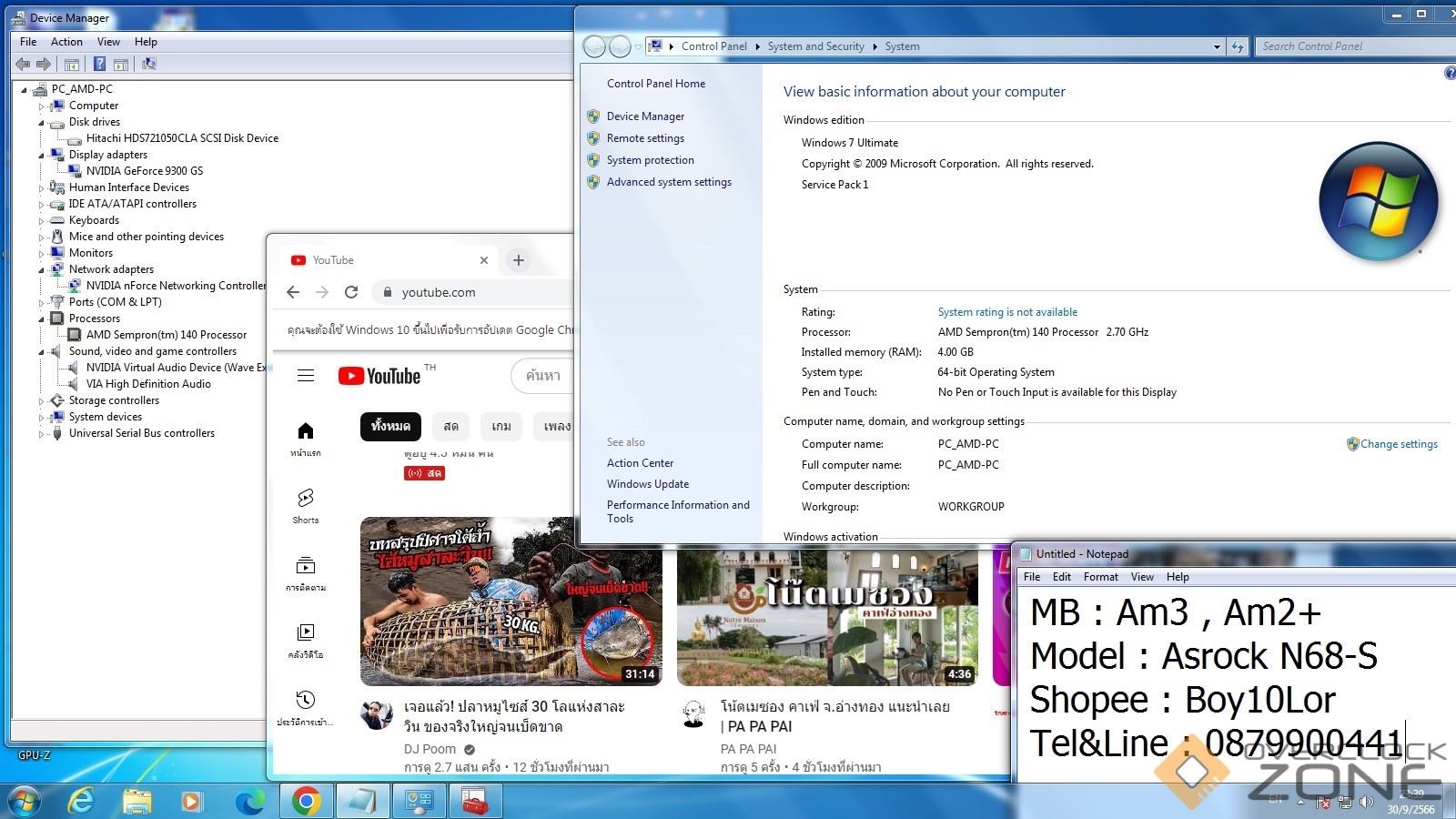This screenshot has width=1456, height=819.
Task: Reload the YouTube page in Chrome
Action: 351,292
